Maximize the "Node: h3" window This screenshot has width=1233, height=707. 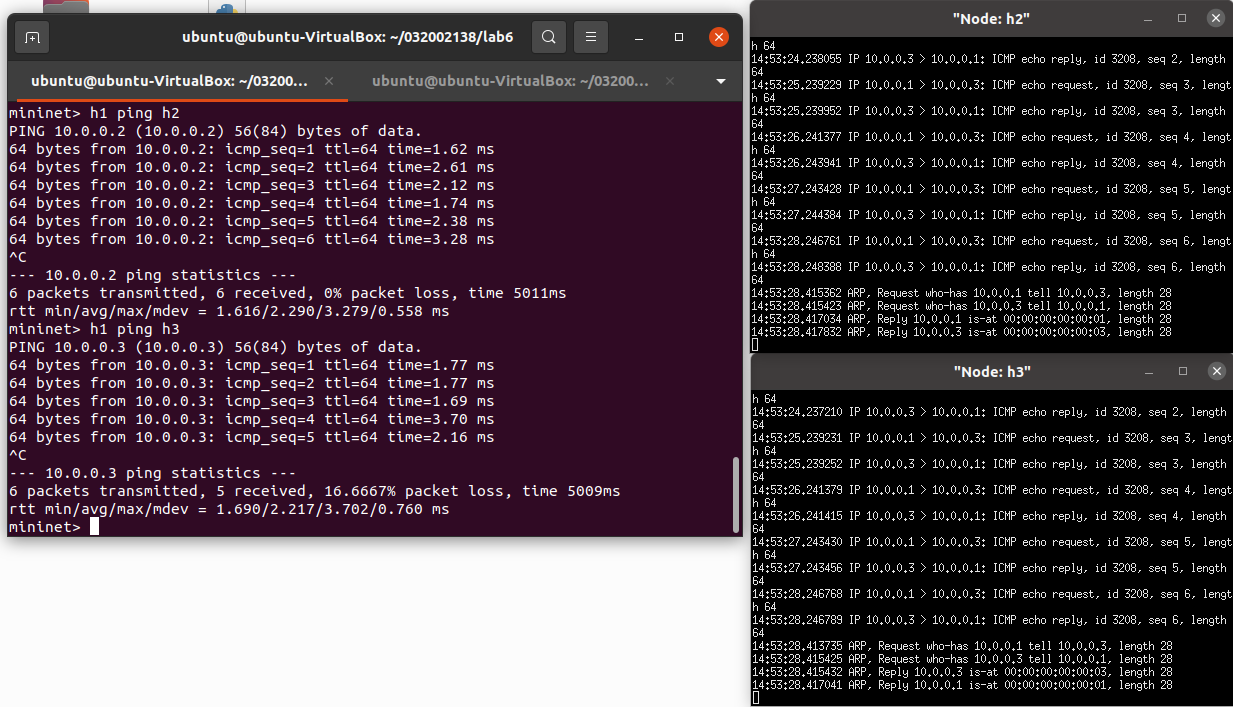pos(1182,371)
